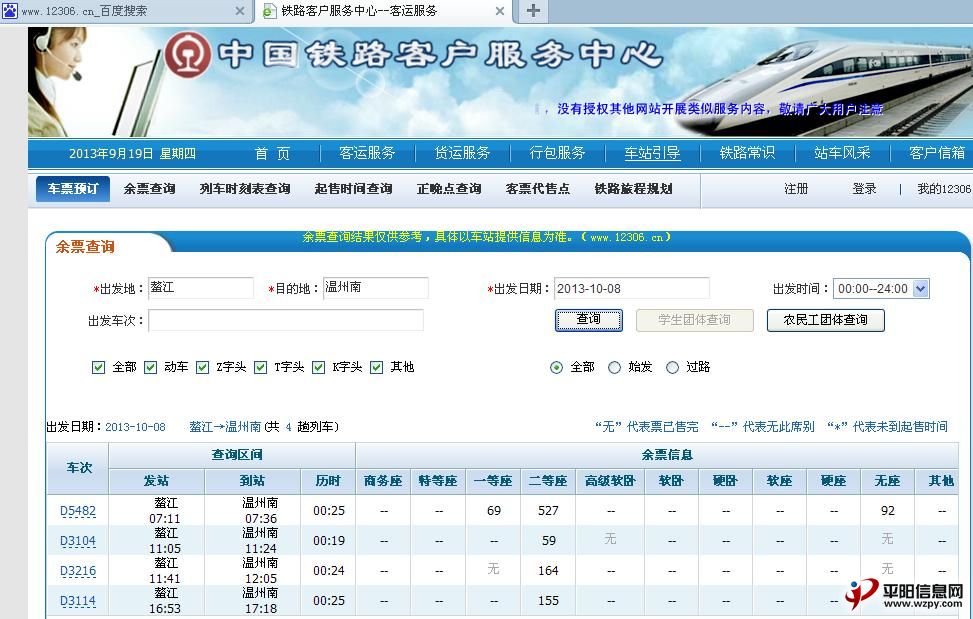Click the 农民工团体查询 button
The height and width of the screenshot is (619, 973).
click(x=825, y=320)
